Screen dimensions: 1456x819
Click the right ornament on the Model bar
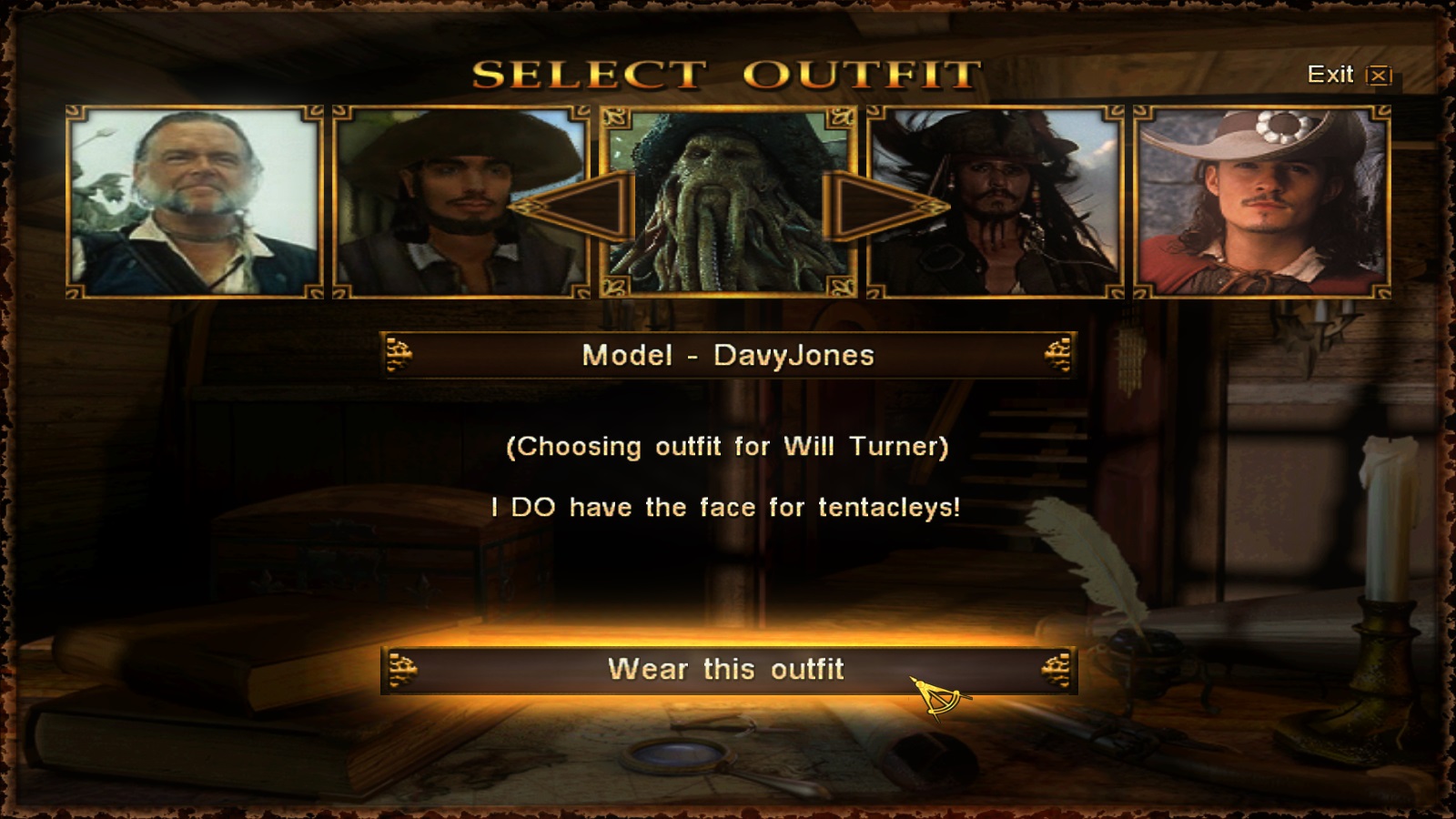(1057, 355)
